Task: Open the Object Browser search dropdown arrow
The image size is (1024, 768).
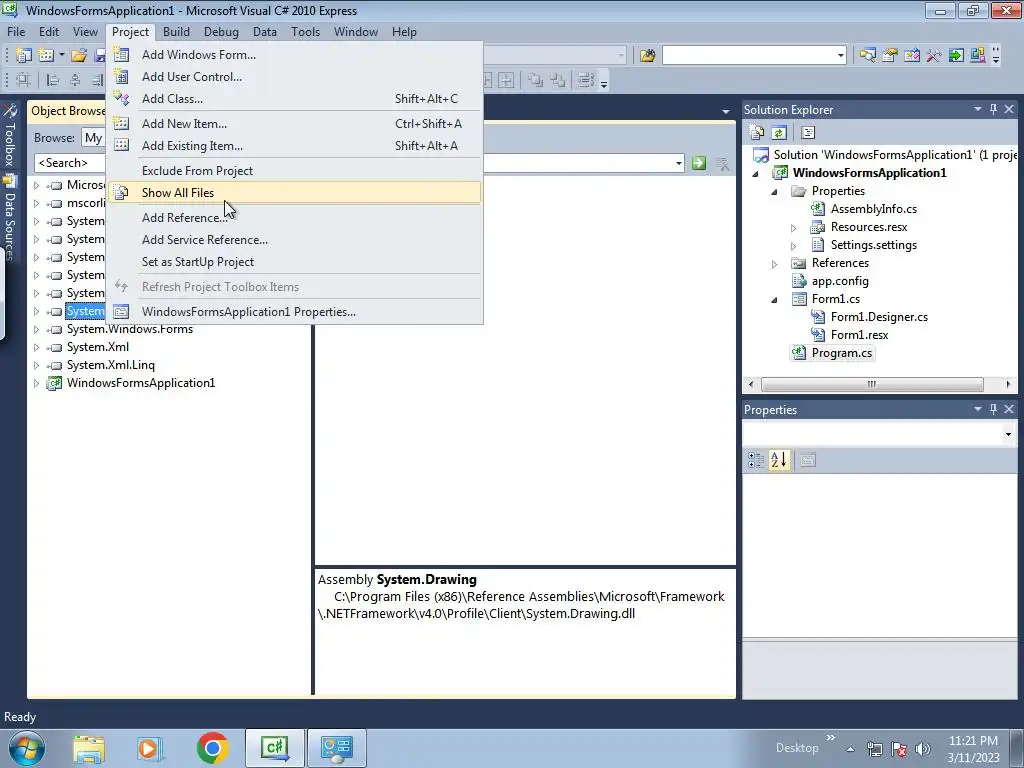Action: coord(679,163)
